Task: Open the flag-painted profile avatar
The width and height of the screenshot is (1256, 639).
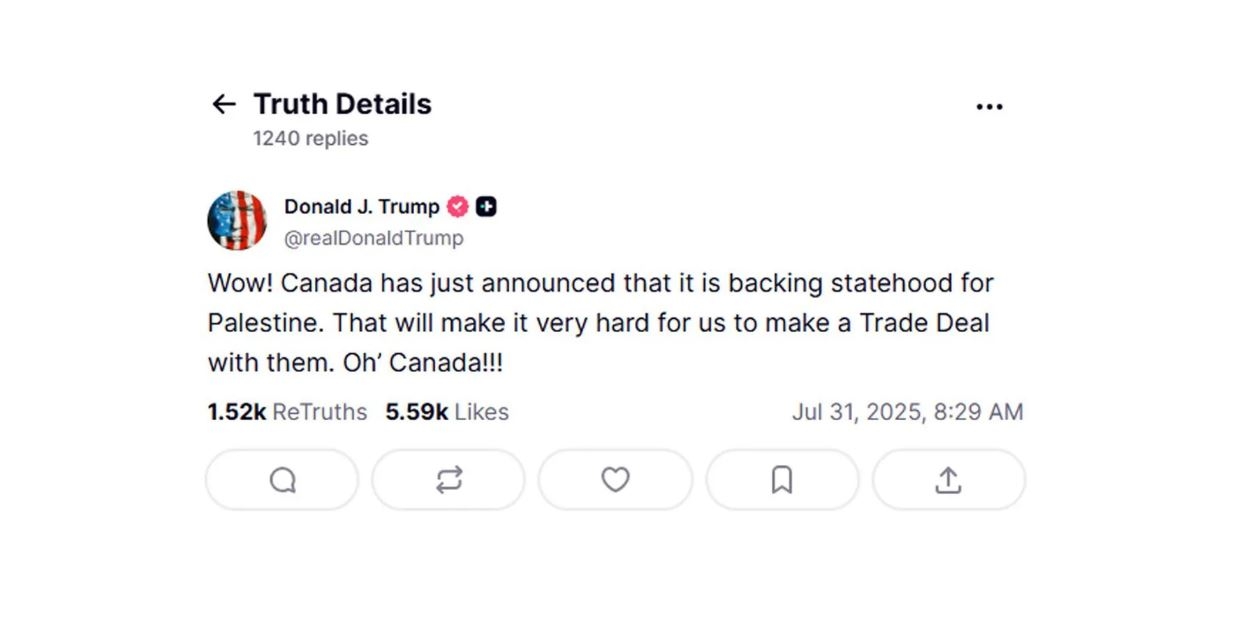Action: (237, 220)
